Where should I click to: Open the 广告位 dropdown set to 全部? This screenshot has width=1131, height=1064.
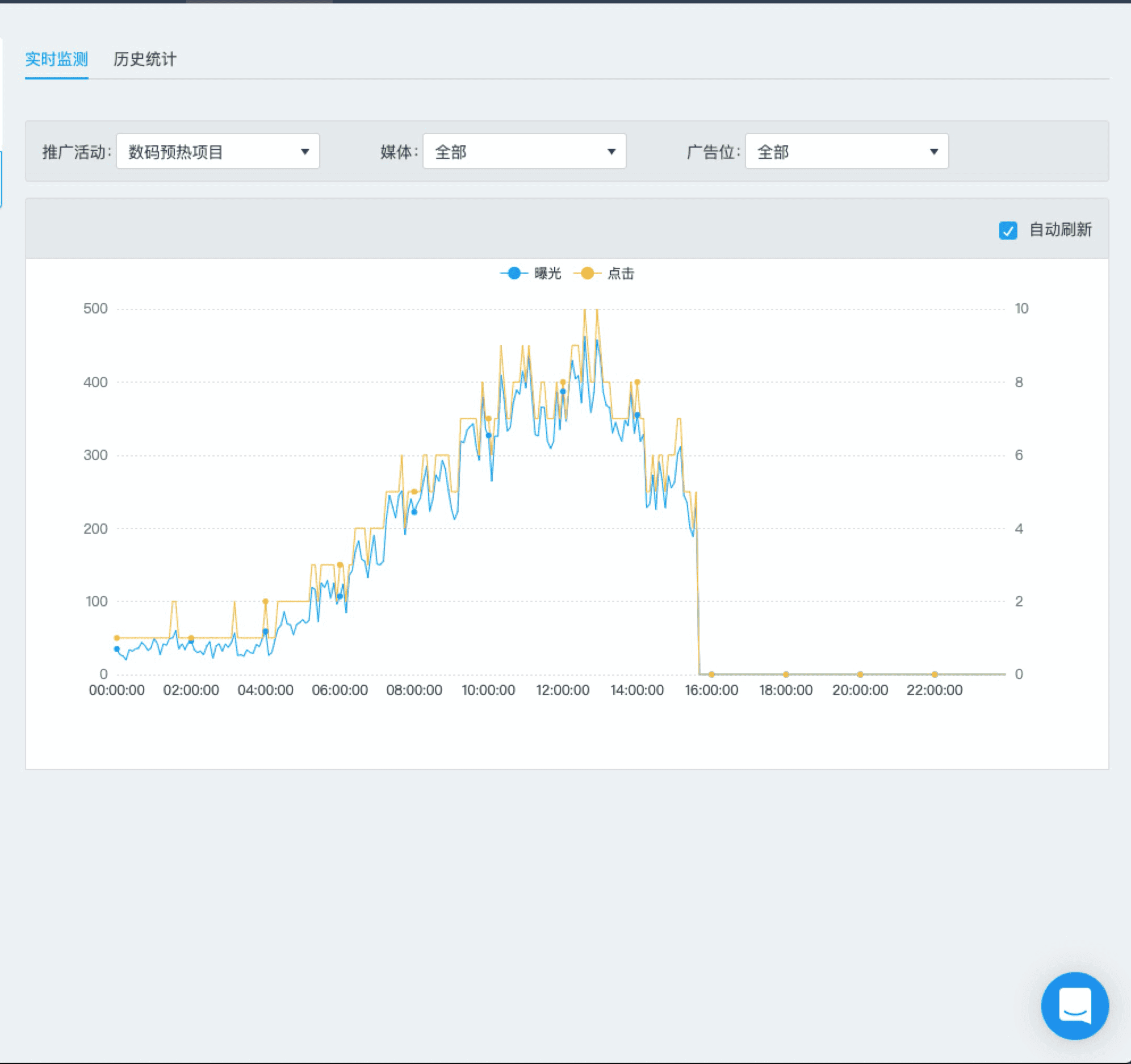click(x=847, y=152)
